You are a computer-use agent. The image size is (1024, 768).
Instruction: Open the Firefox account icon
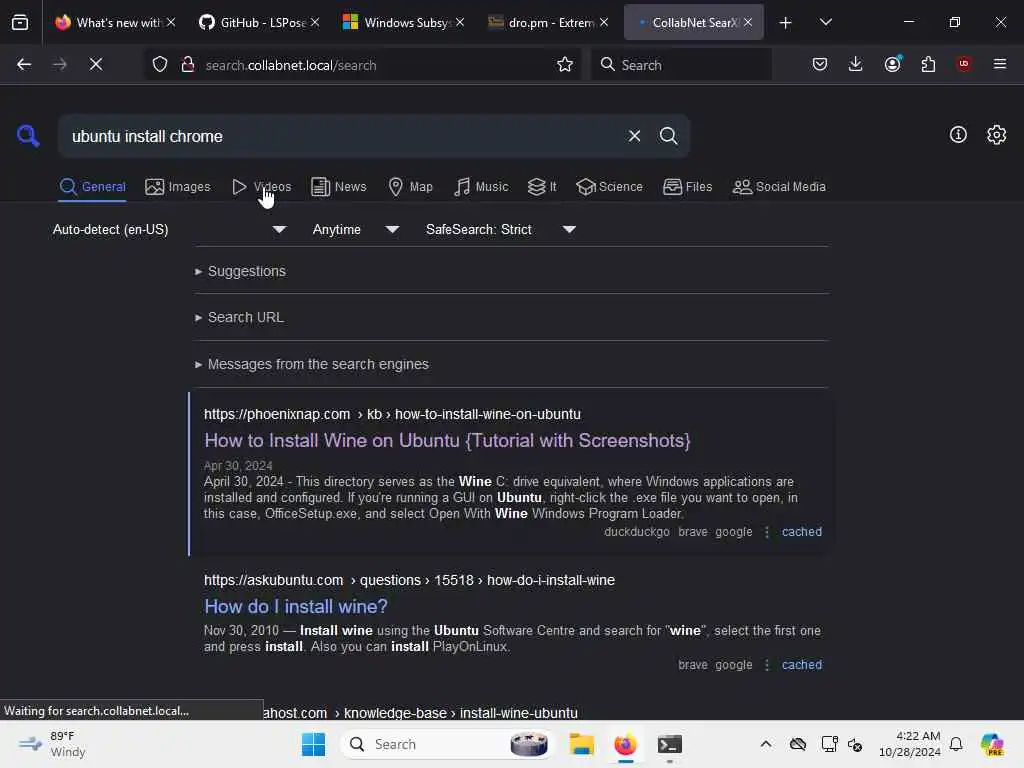pyautogui.click(x=893, y=64)
